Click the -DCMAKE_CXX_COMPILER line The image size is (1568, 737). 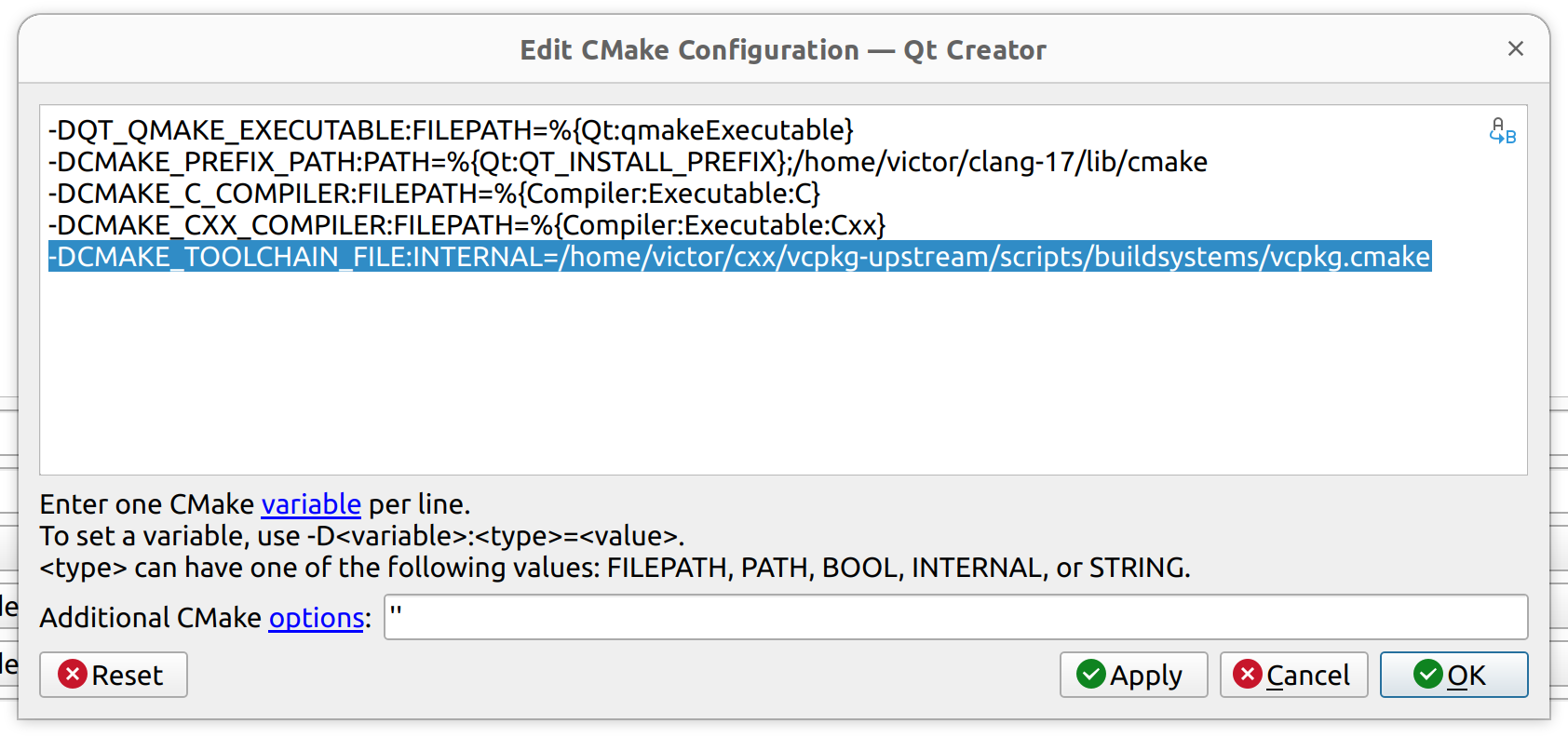(x=466, y=225)
